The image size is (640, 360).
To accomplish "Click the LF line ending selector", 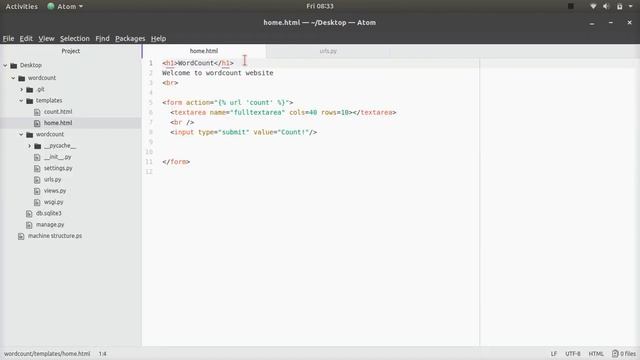I will click(553, 354).
